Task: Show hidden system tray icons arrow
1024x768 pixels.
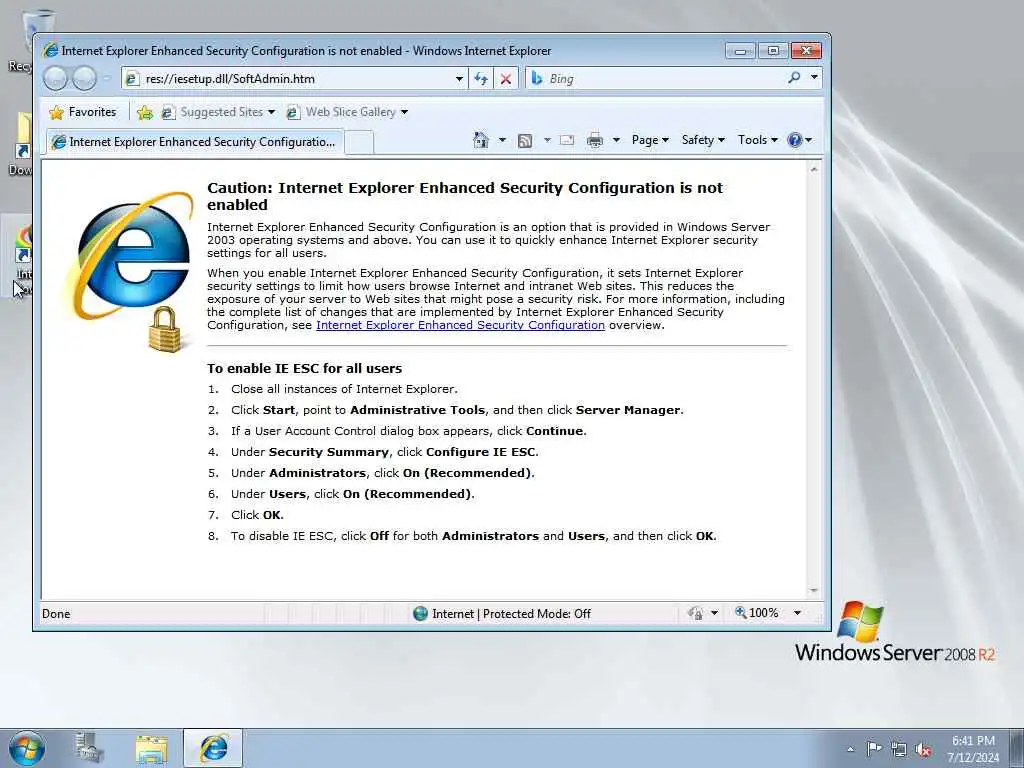Action: pos(850,749)
